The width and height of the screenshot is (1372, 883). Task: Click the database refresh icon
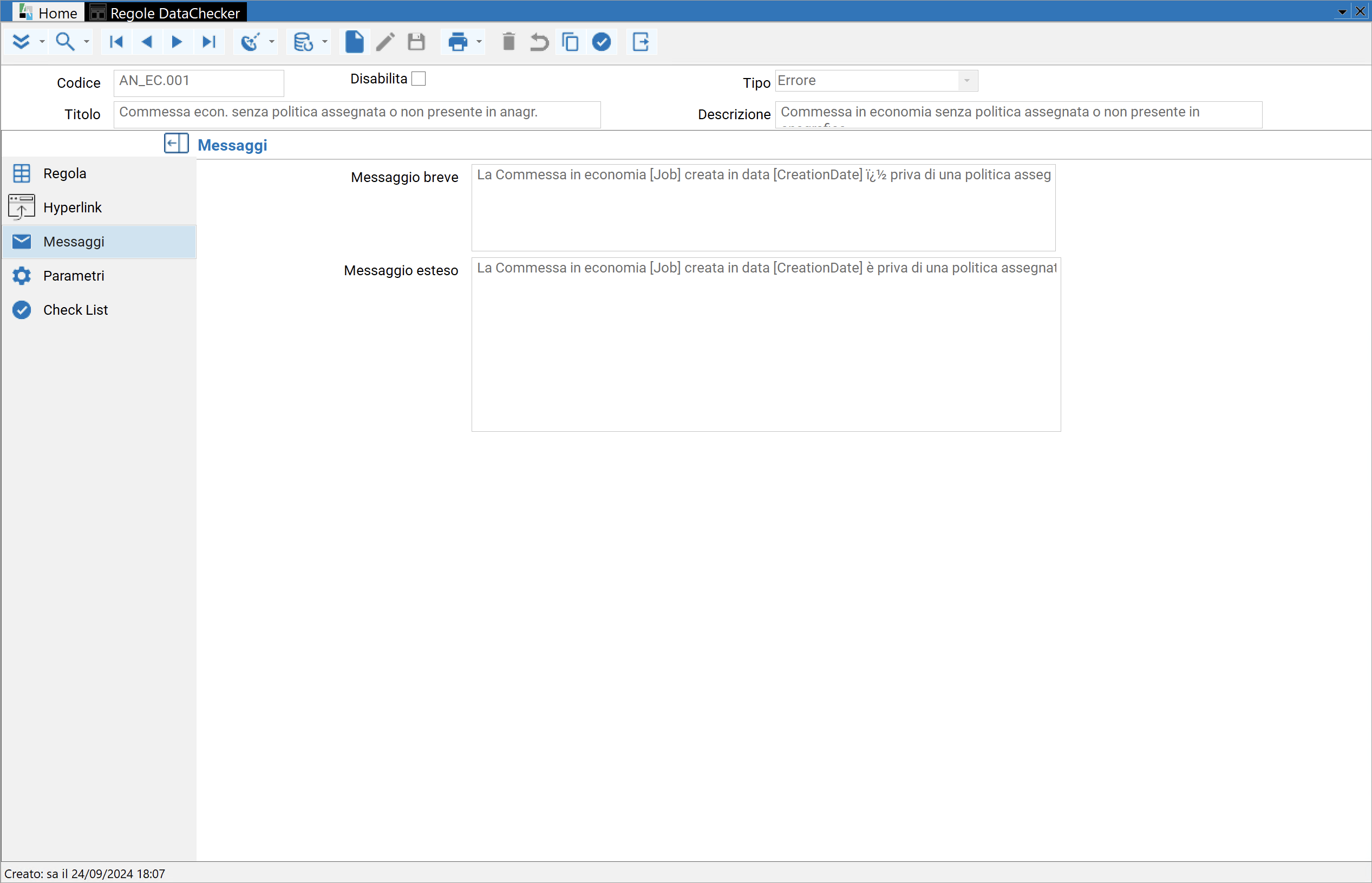click(303, 42)
